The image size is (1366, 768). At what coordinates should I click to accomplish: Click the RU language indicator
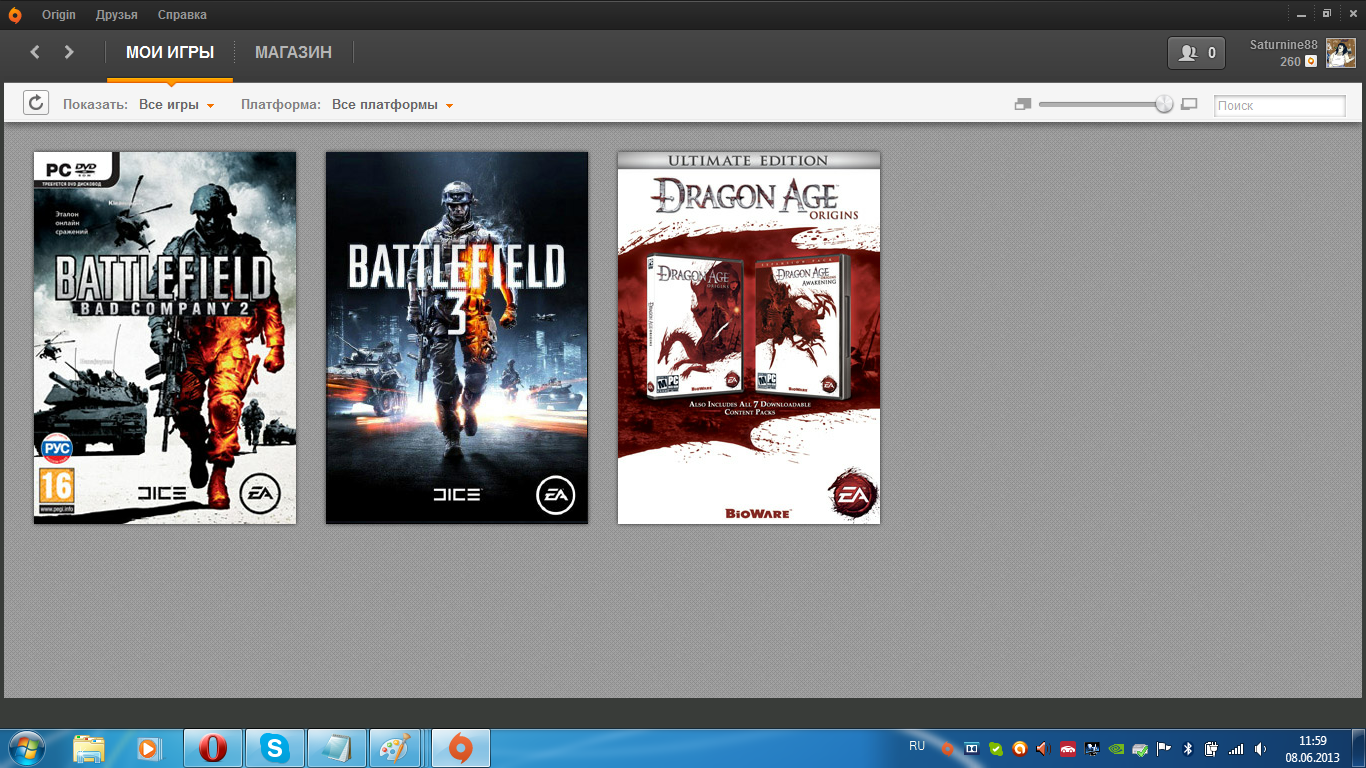[917, 746]
